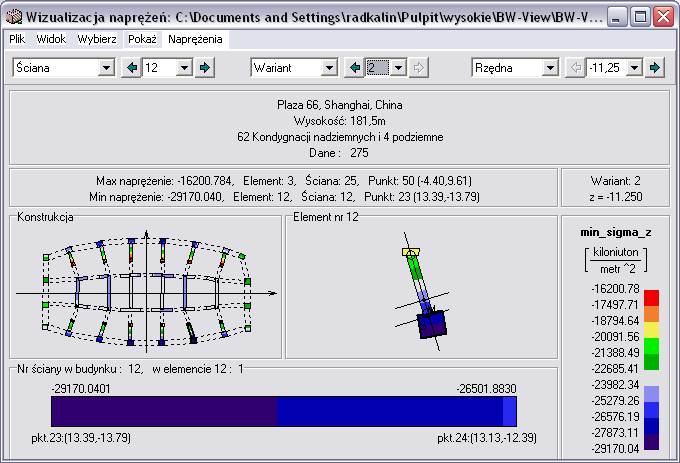Click the Wysokość: 181,5m text
The height and width of the screenshot is (463, 680).
click(x=340, y=121)
